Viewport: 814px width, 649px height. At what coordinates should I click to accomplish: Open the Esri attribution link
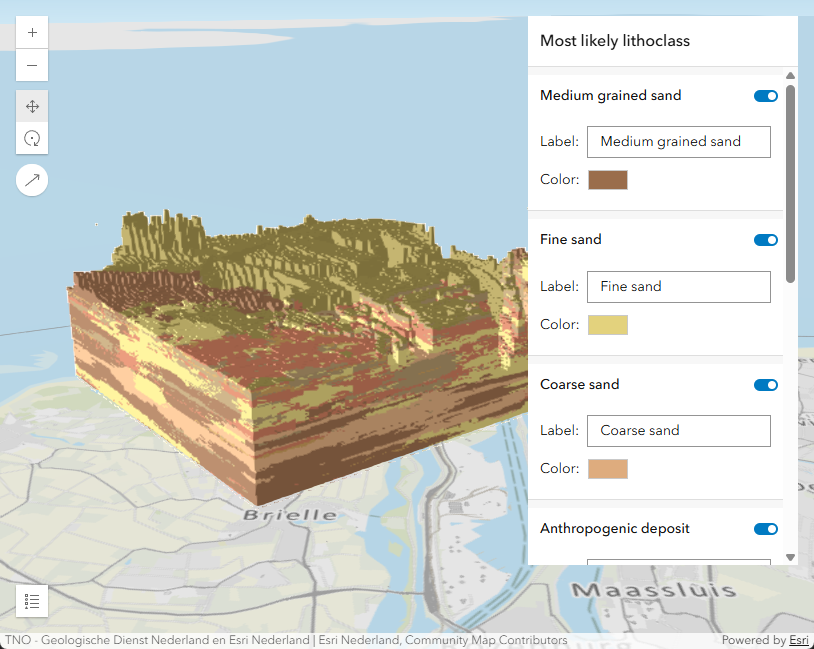[x=799, y=640]
